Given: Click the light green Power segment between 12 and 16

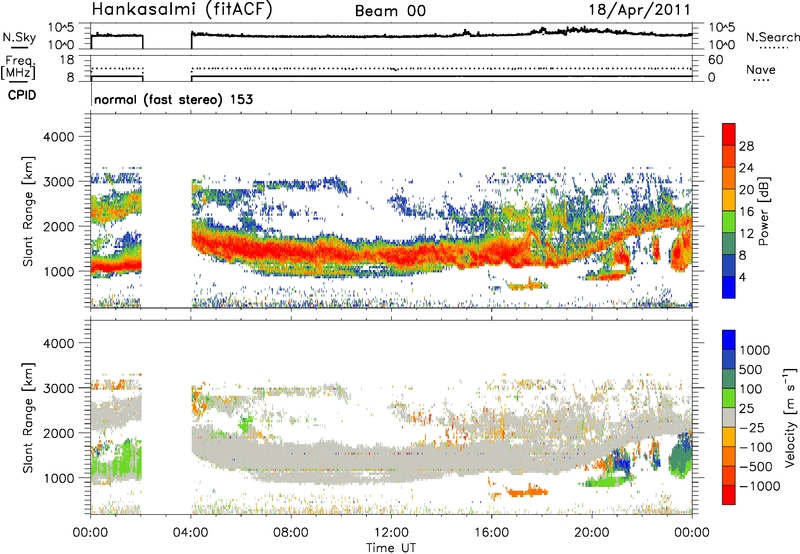Looking at the screenshot, I should (x=729, y=222).
